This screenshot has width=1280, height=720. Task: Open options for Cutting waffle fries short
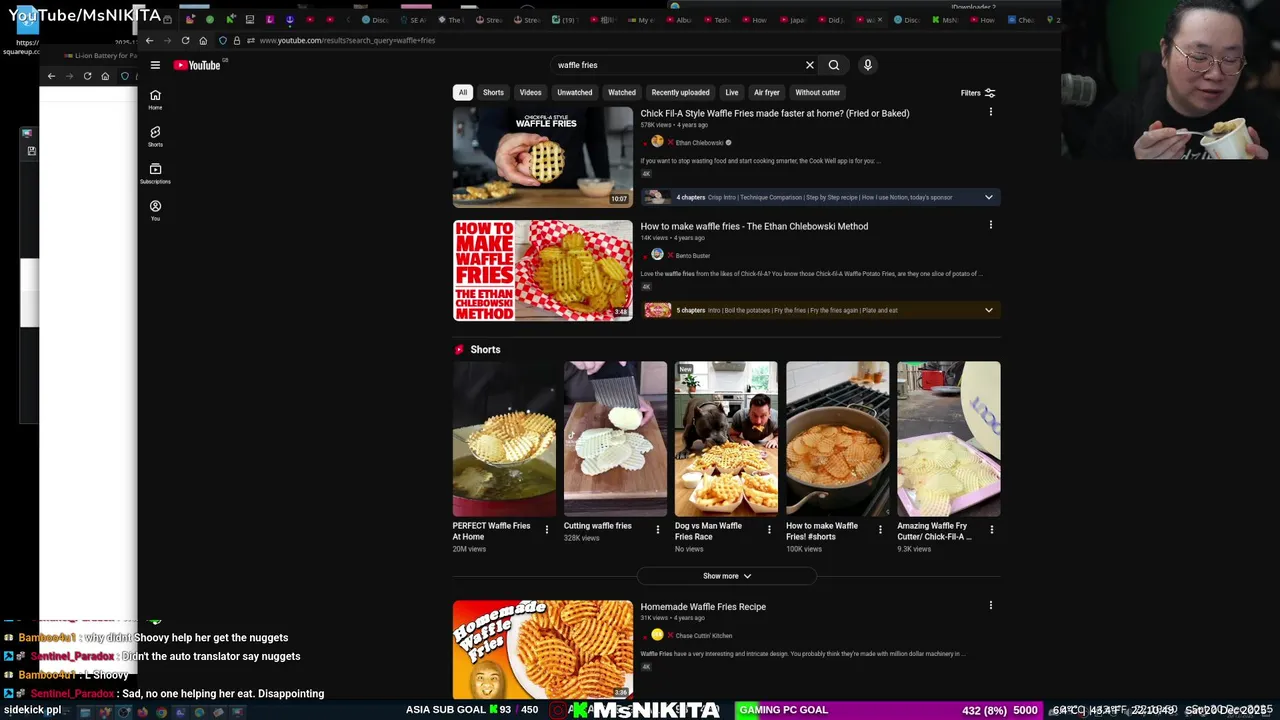point(658,530)
